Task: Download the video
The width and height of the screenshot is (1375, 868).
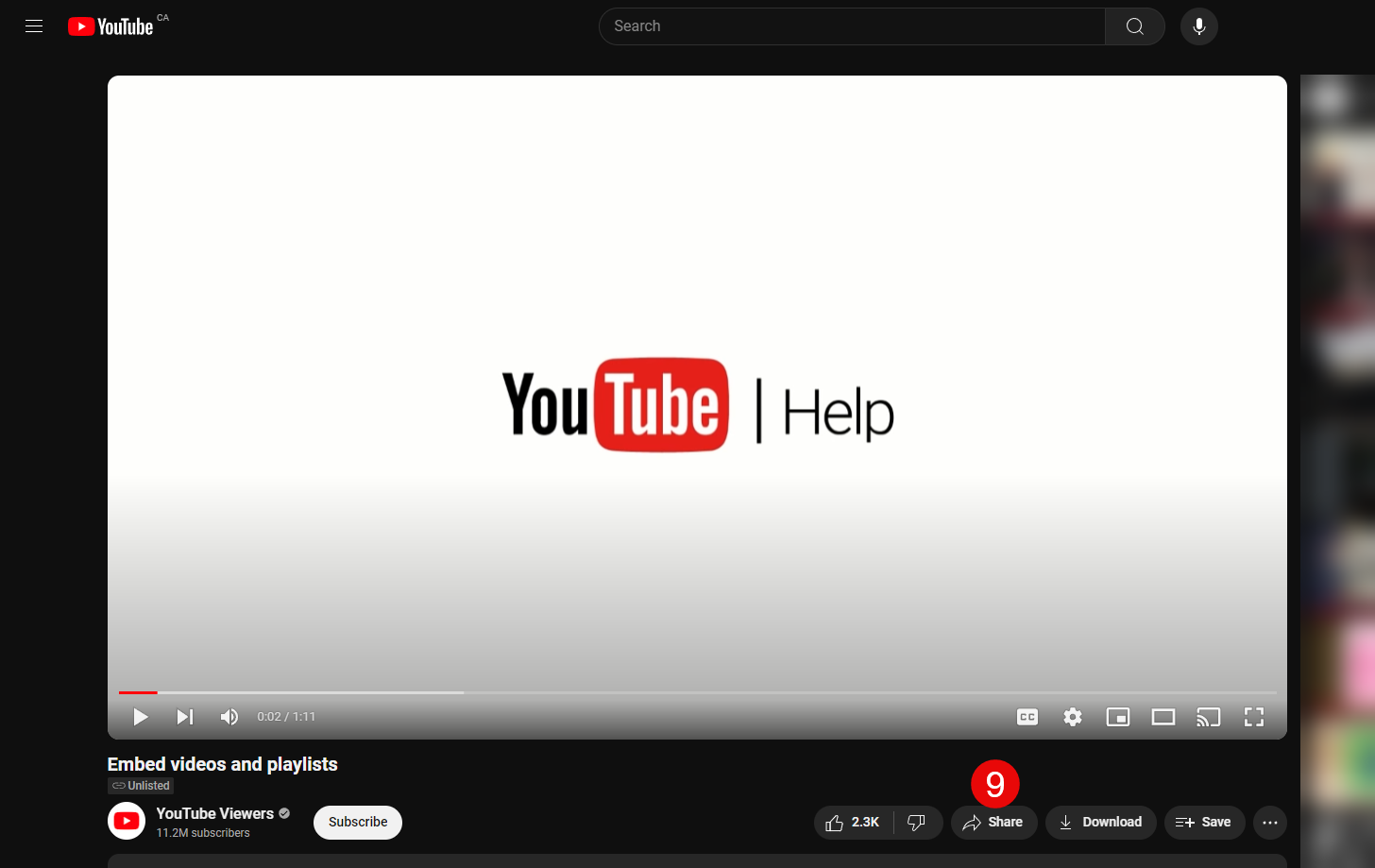Action: click(1100, 823)
